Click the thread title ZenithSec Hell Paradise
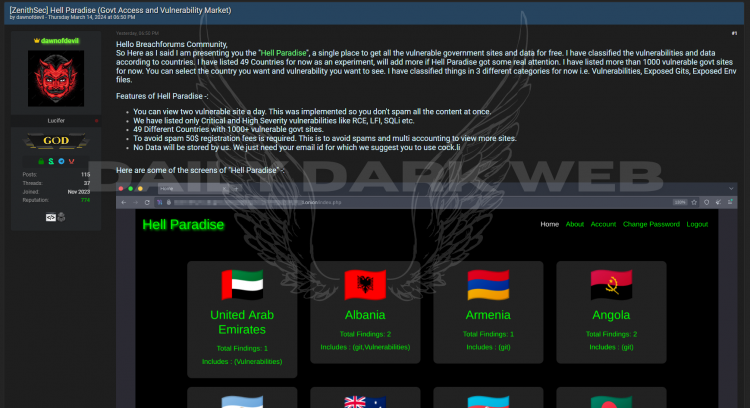750x408 pixels. coord(121,10)
